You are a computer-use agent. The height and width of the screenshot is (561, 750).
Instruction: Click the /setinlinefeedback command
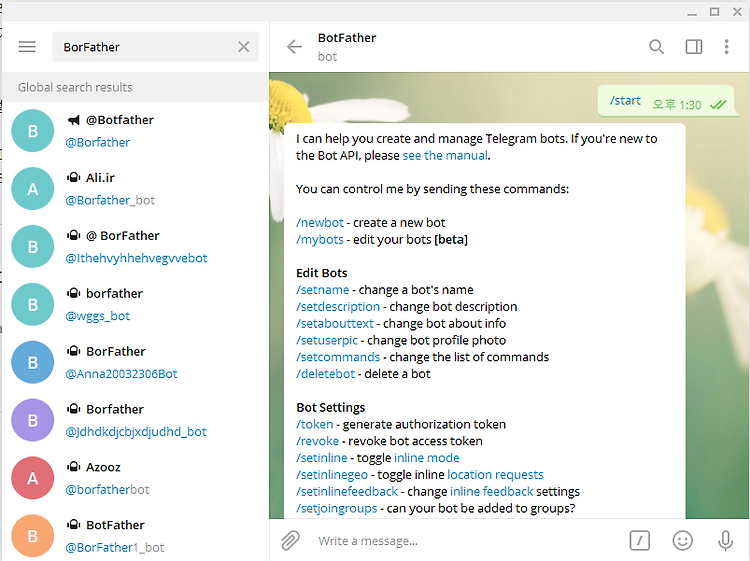(x=347, y=491)
